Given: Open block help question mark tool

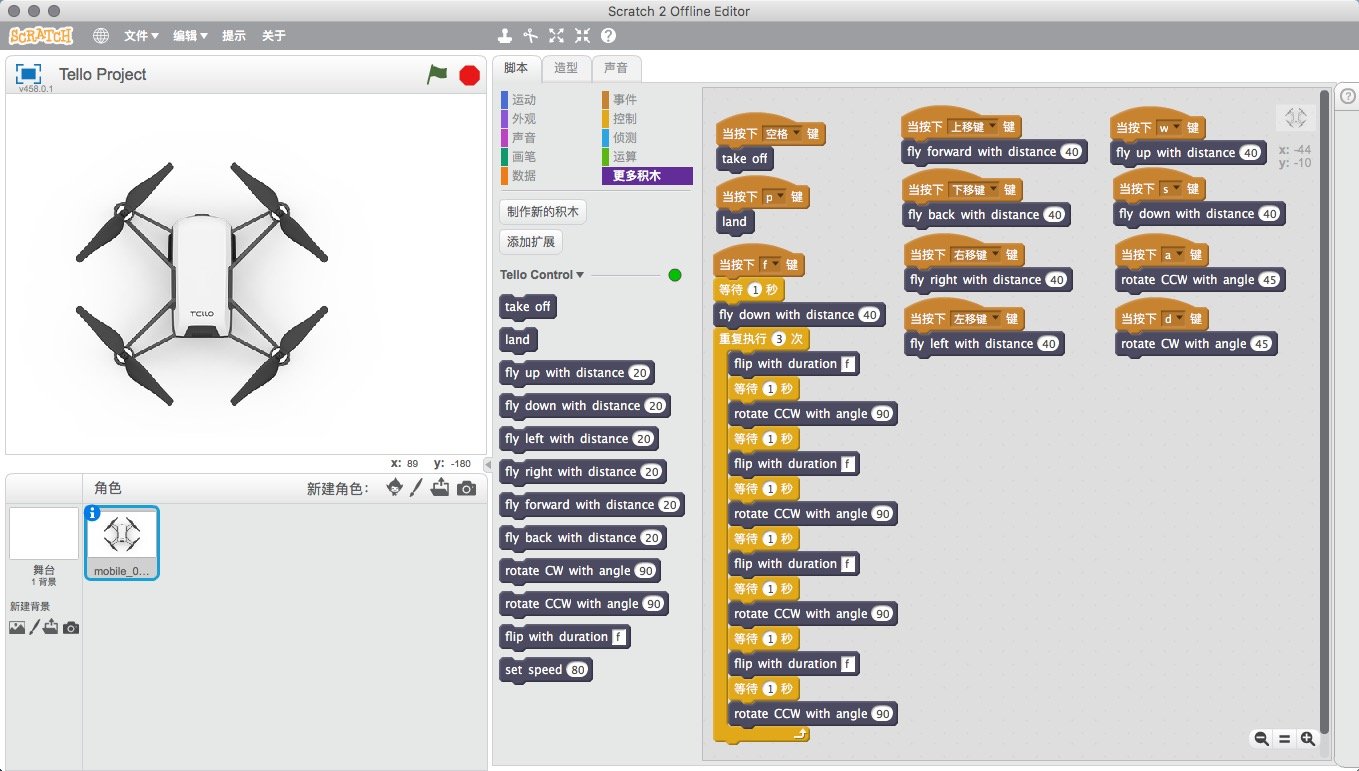Looking at the screenshot, I should click(x=608, y=36).
